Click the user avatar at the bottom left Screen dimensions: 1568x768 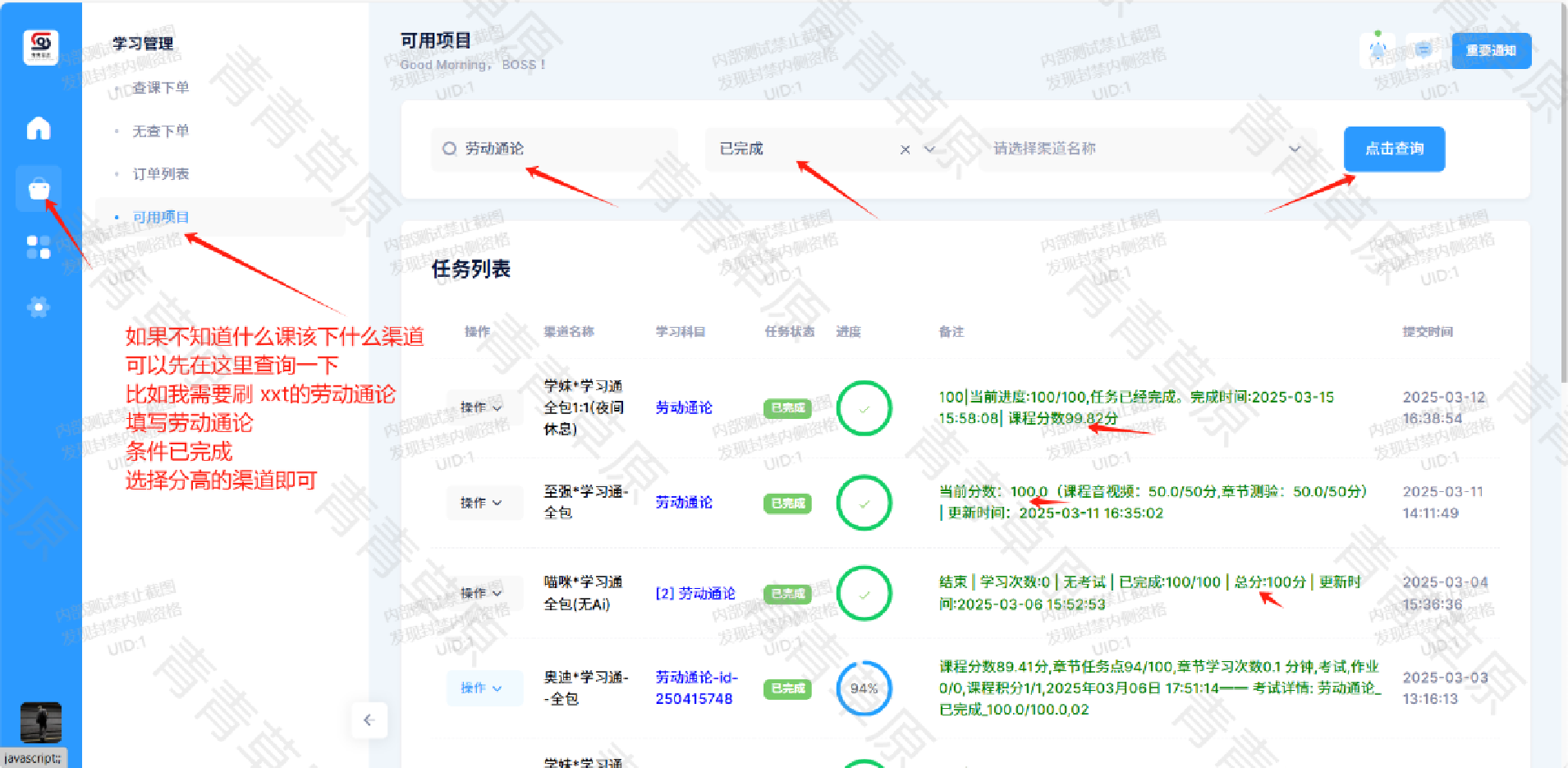(40, 723)
